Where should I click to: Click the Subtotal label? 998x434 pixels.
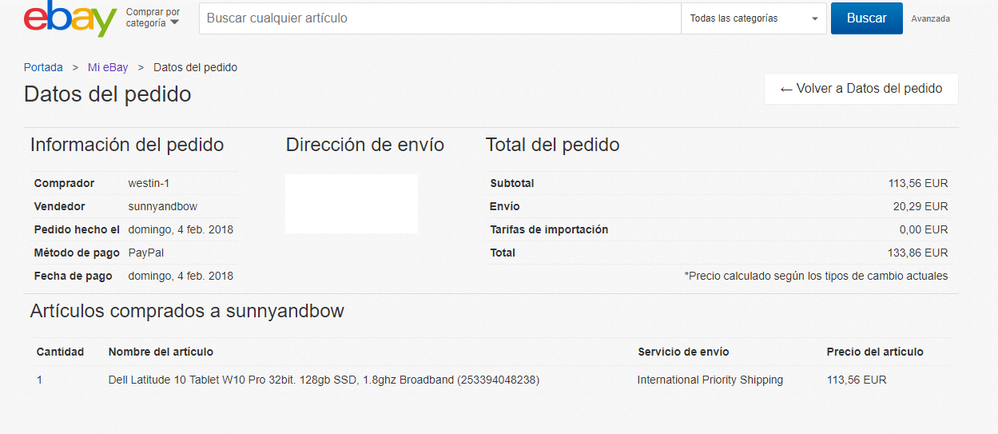pyautogui.click(x=512, y=183)
